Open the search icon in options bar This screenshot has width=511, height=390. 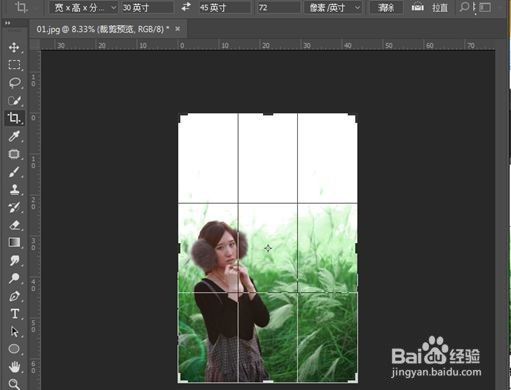click(464, 7)
